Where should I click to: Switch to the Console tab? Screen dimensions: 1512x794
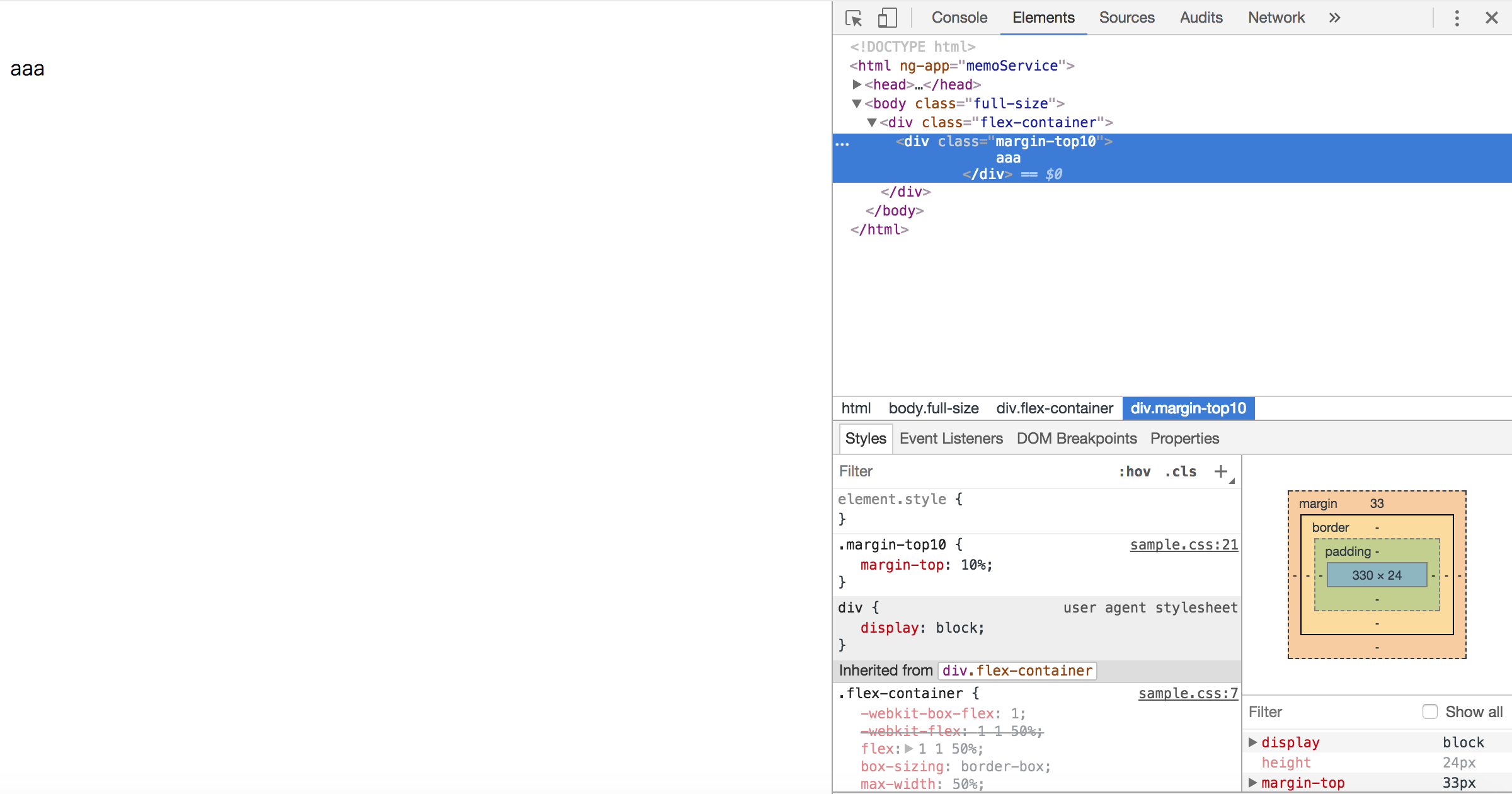coord(959,18)
